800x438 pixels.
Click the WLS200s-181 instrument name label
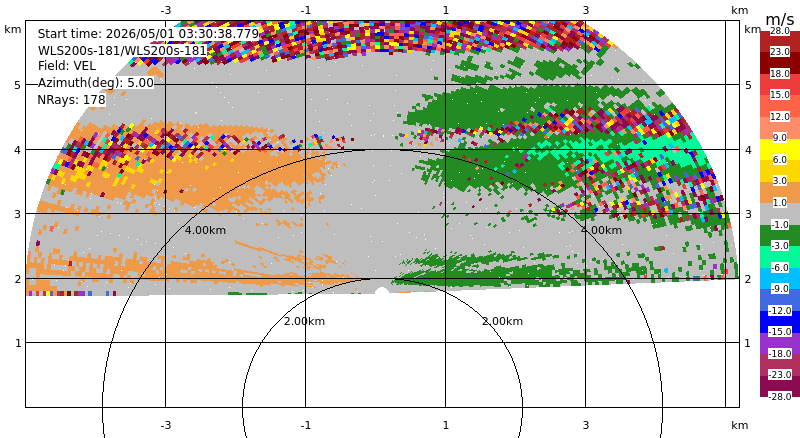122,50
